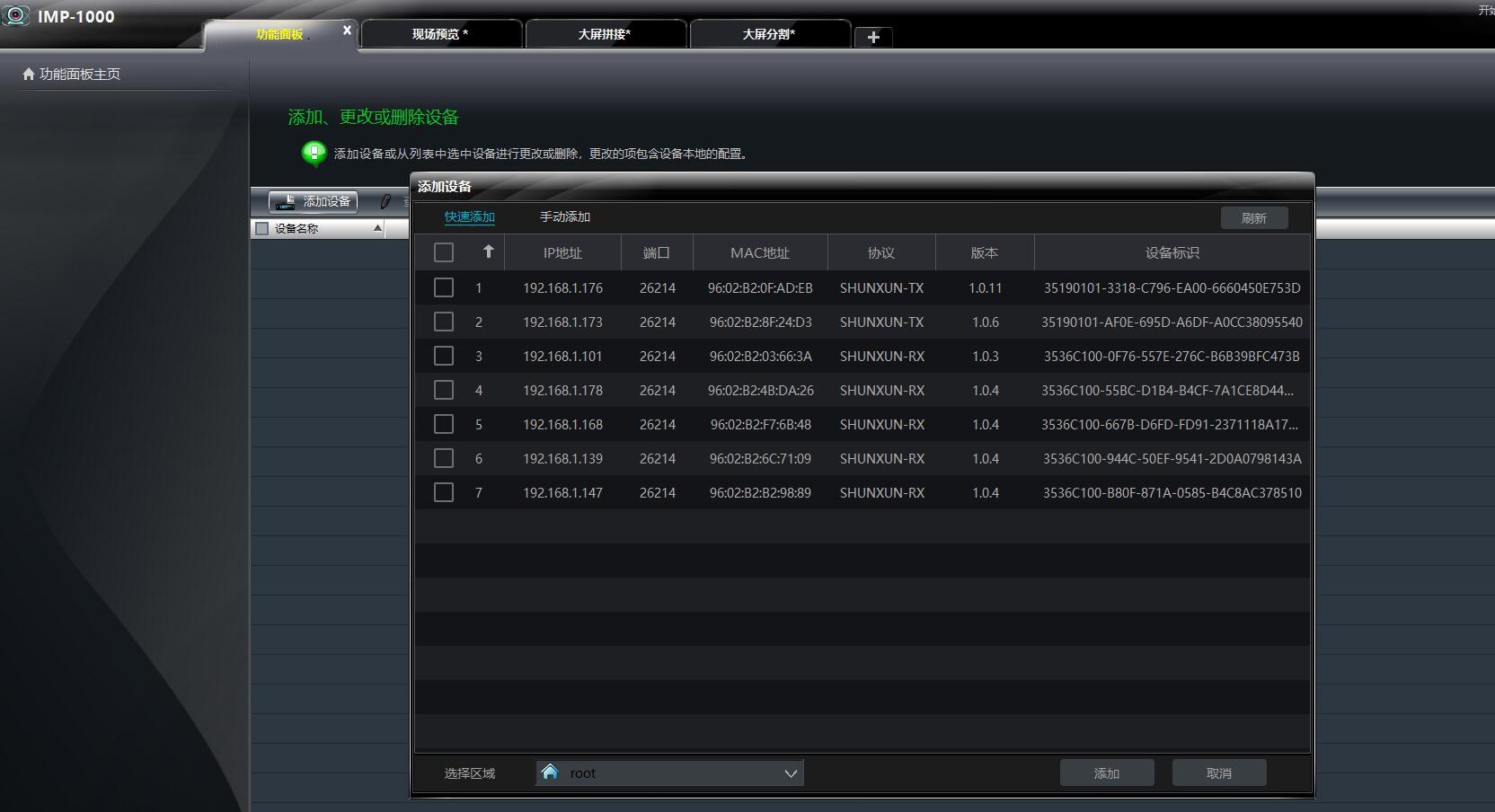Select checkbox for row 192.168.1.178
The height and width of the screenshot is (812, 1495).
(x=444, y=390)
